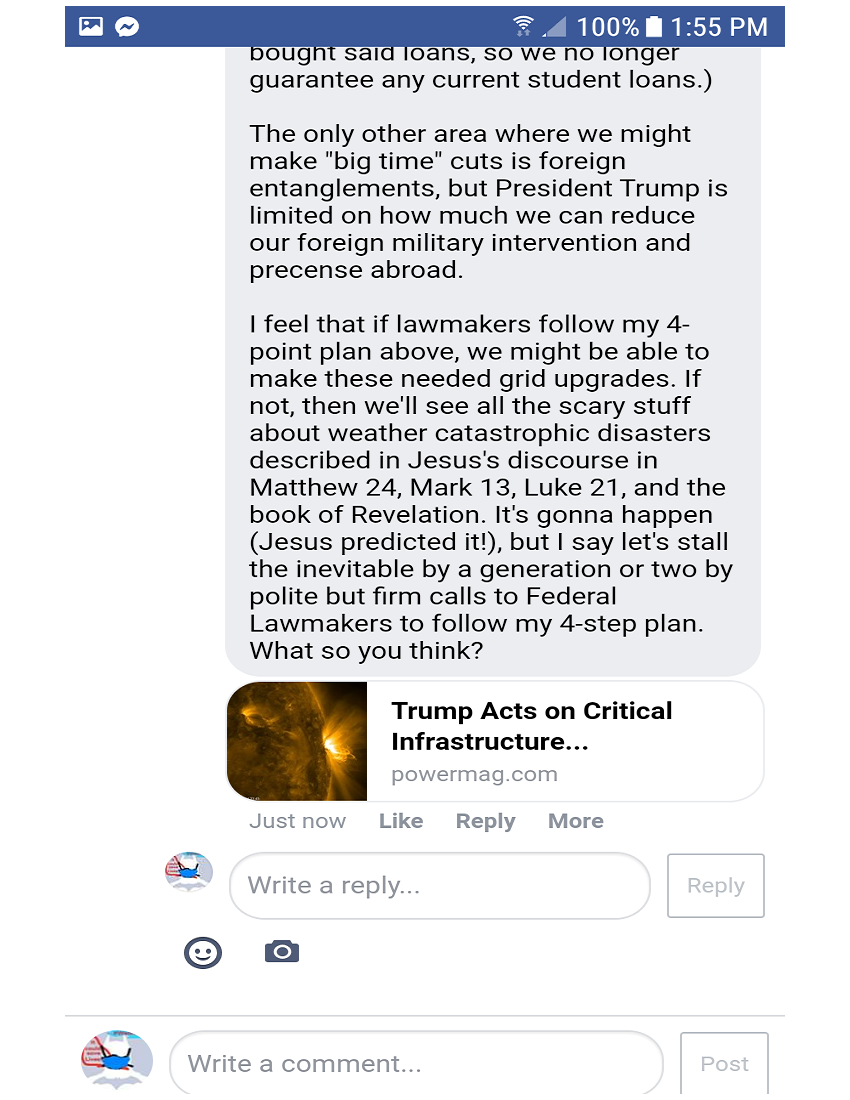Tap the profile avatar beside reply field
The width and height of the screenshot is (850, 1100).
[x=189, y=872]
